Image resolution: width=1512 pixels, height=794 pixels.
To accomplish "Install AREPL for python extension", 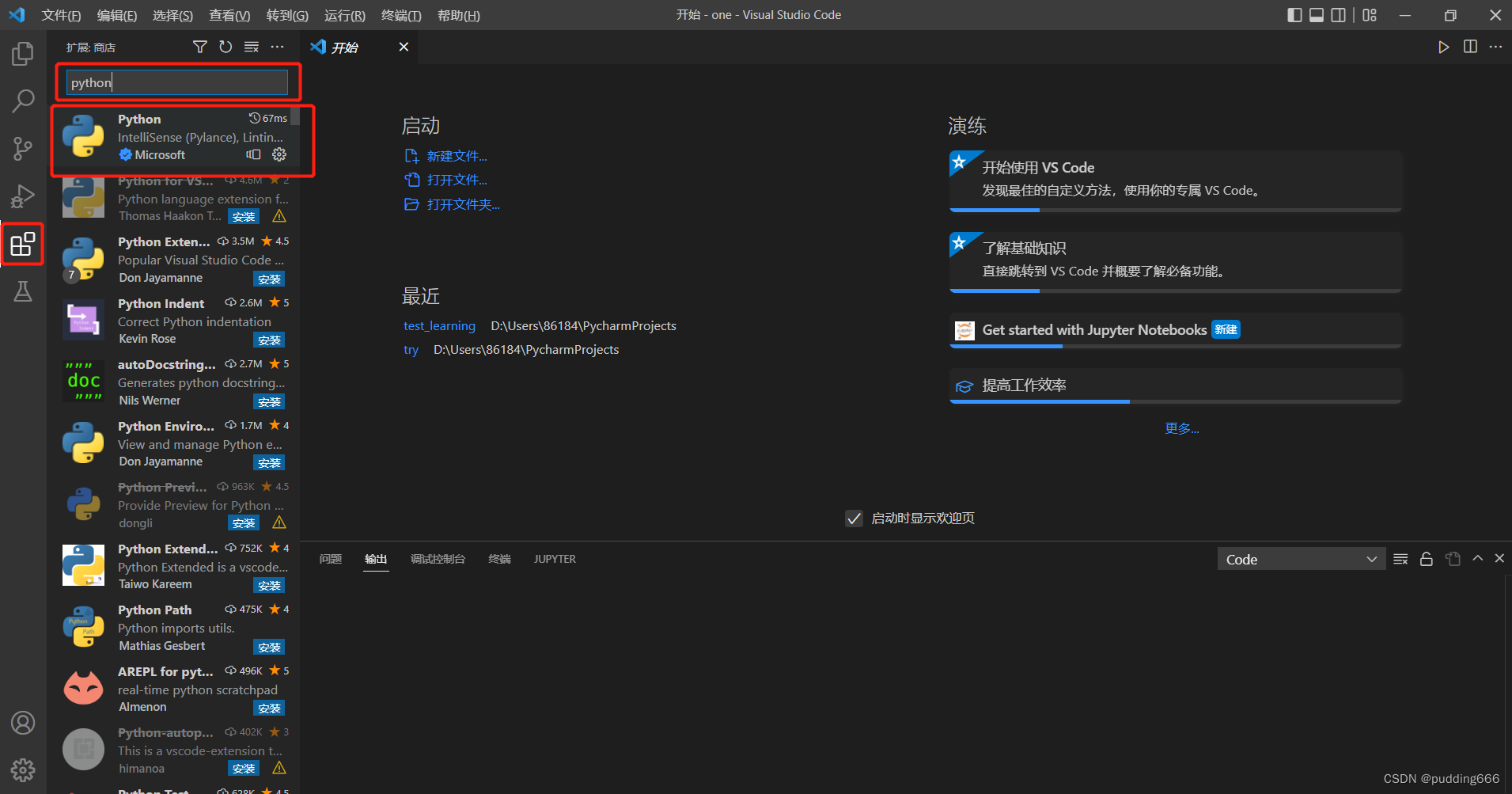I will 269,709.
